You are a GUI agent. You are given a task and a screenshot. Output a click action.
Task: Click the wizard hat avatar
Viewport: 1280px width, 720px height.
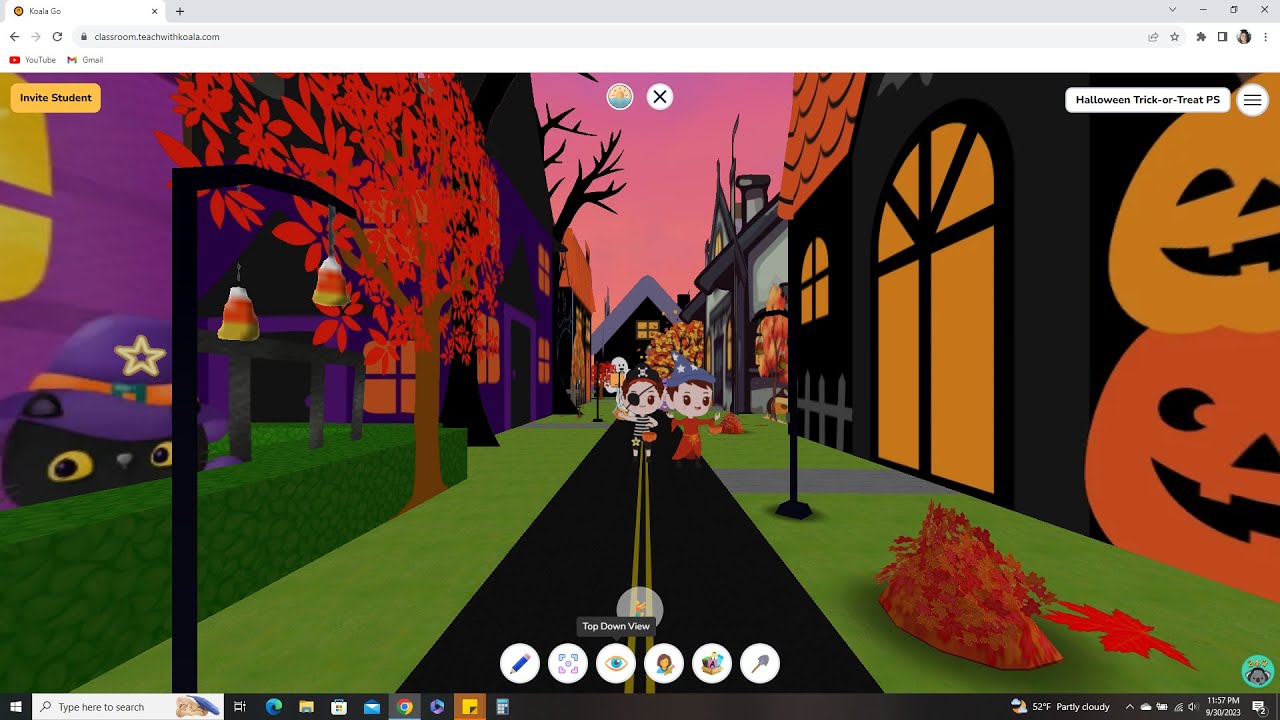tap(691, 412)
